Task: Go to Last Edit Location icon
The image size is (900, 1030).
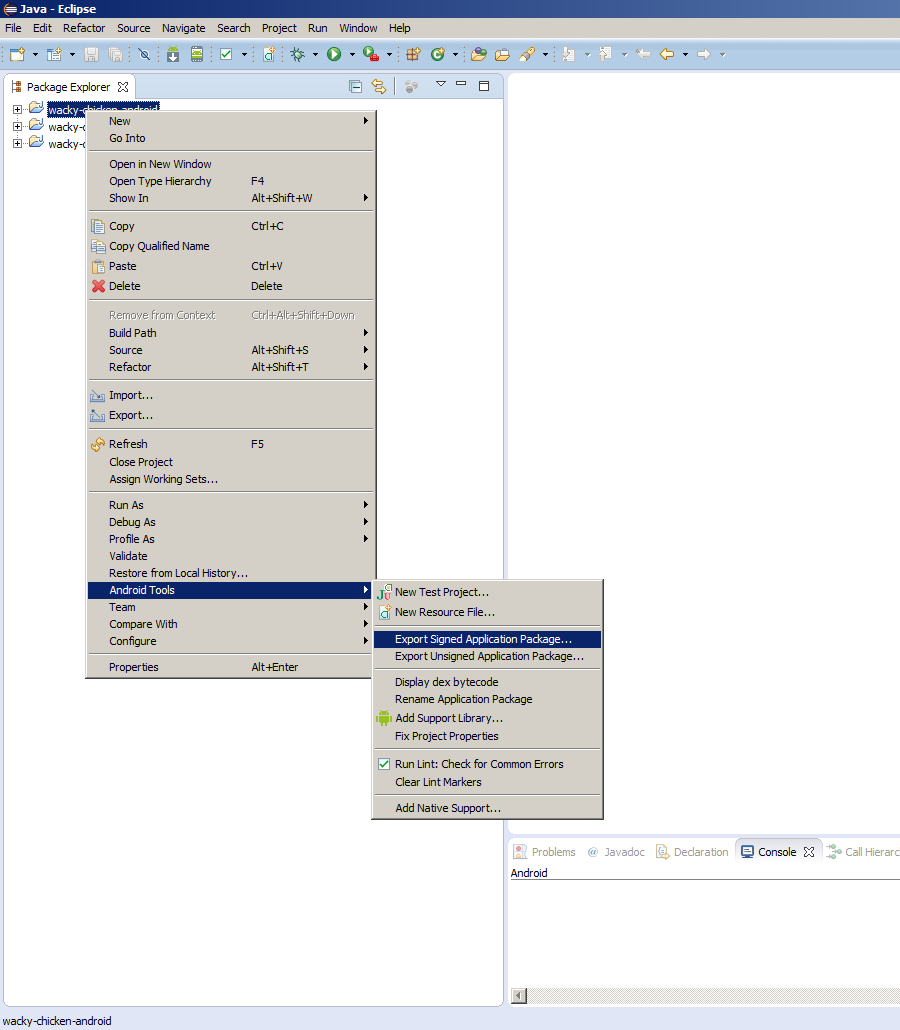Action: [643, 55]
